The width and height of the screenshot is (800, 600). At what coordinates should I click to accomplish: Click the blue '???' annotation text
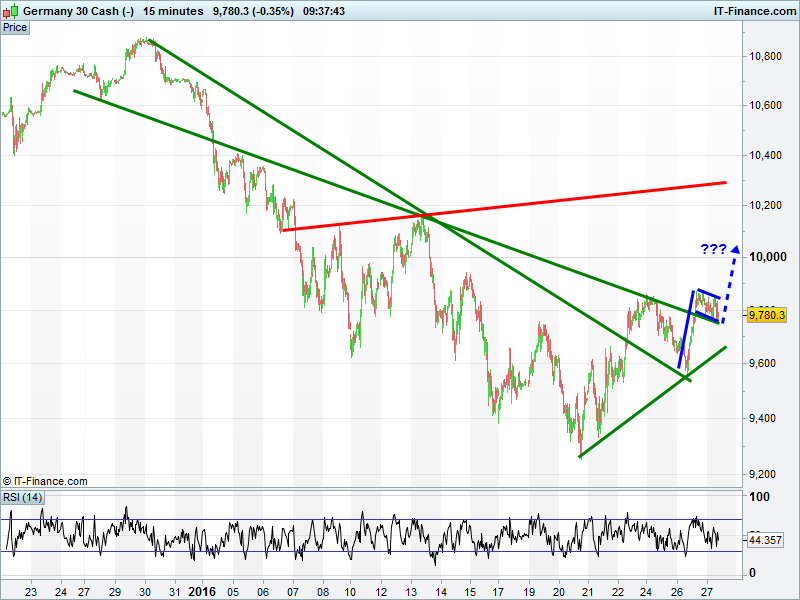coord(712,250)
